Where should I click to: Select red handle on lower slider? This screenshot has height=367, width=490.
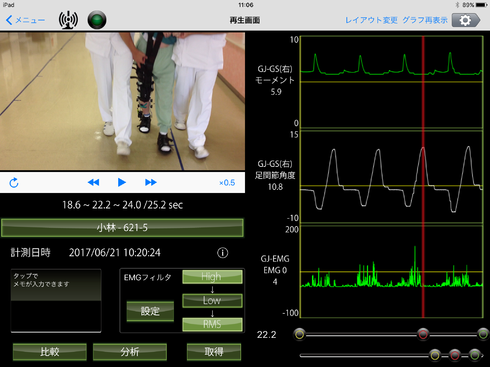455,355
